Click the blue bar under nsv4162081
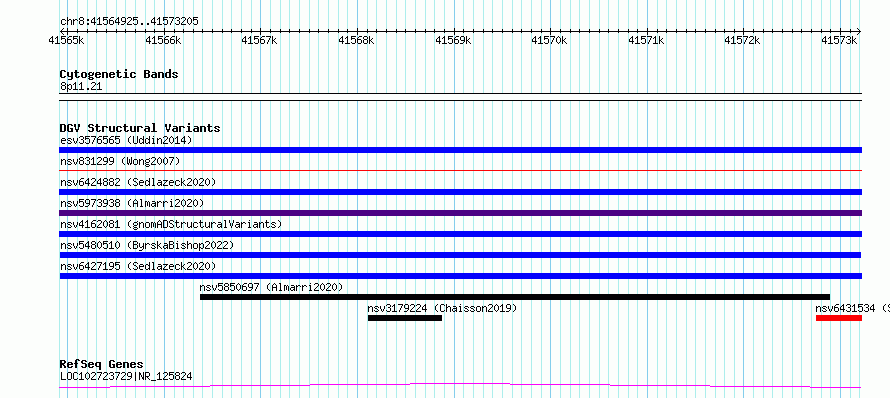890x398 pixels. pos(460,234)
